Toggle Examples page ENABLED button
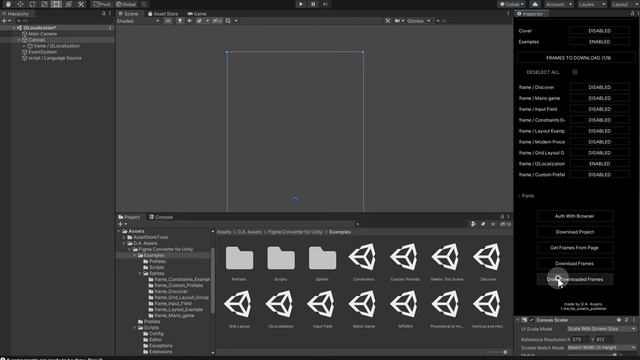This screenshot has width=640, height=360. (599, 42)
